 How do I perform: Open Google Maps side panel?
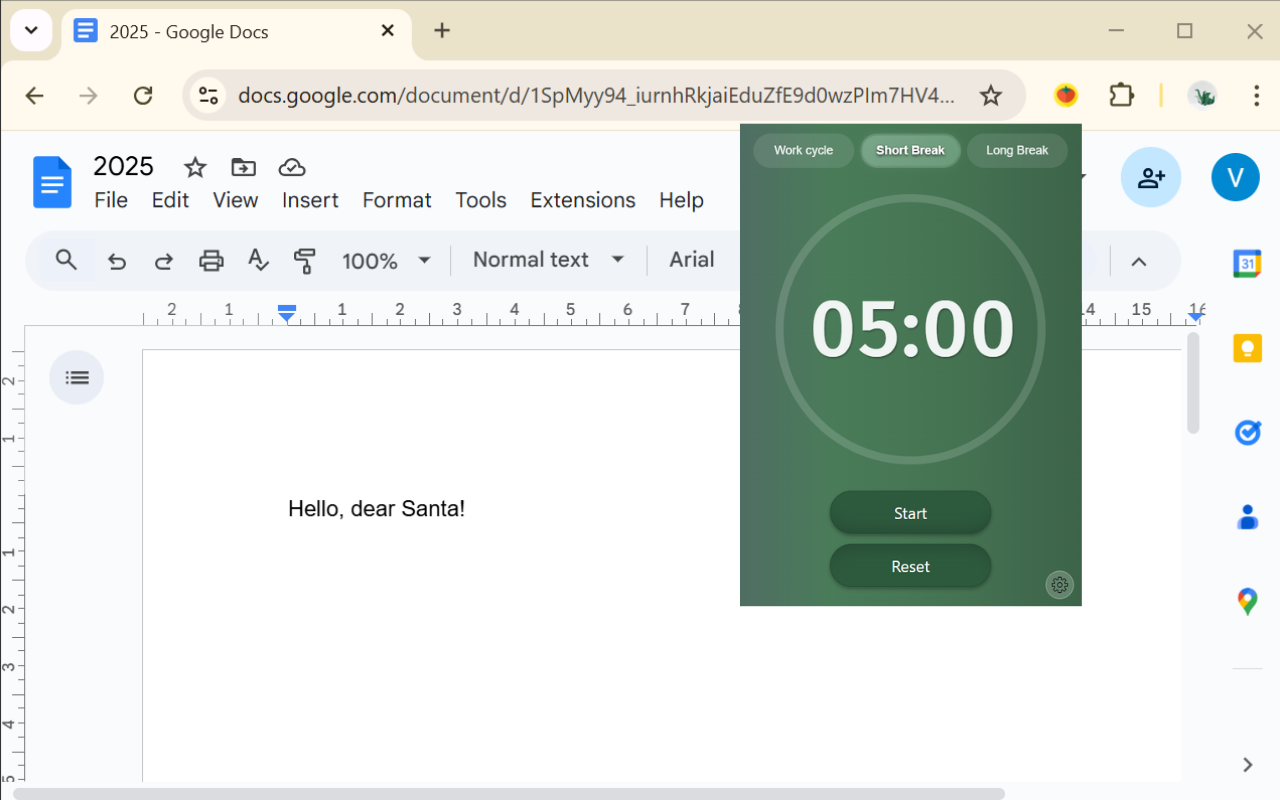tap(1247, 601)
